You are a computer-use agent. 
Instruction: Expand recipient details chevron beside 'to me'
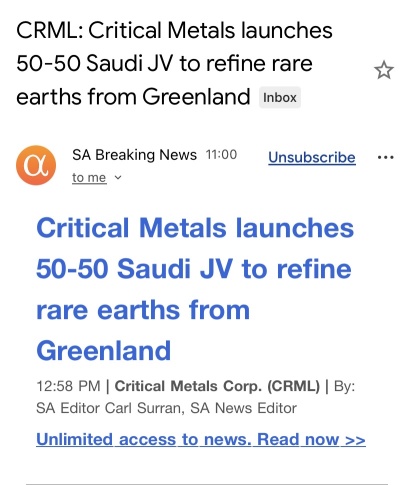point(118,178)
